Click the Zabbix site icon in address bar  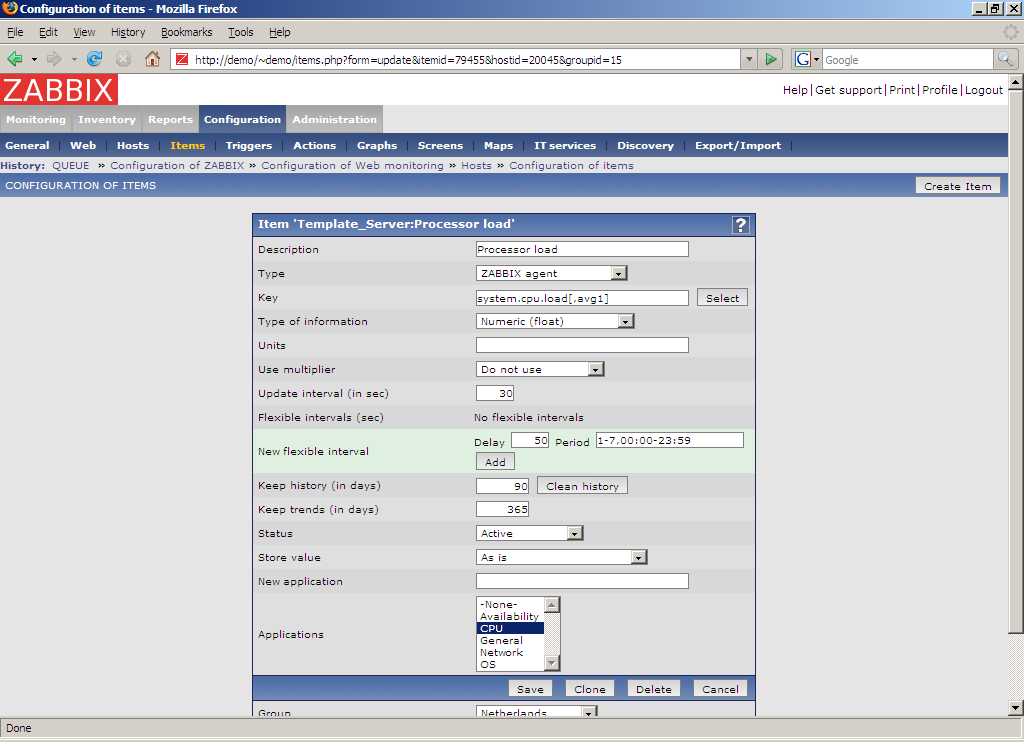click(x=182, y=59)
